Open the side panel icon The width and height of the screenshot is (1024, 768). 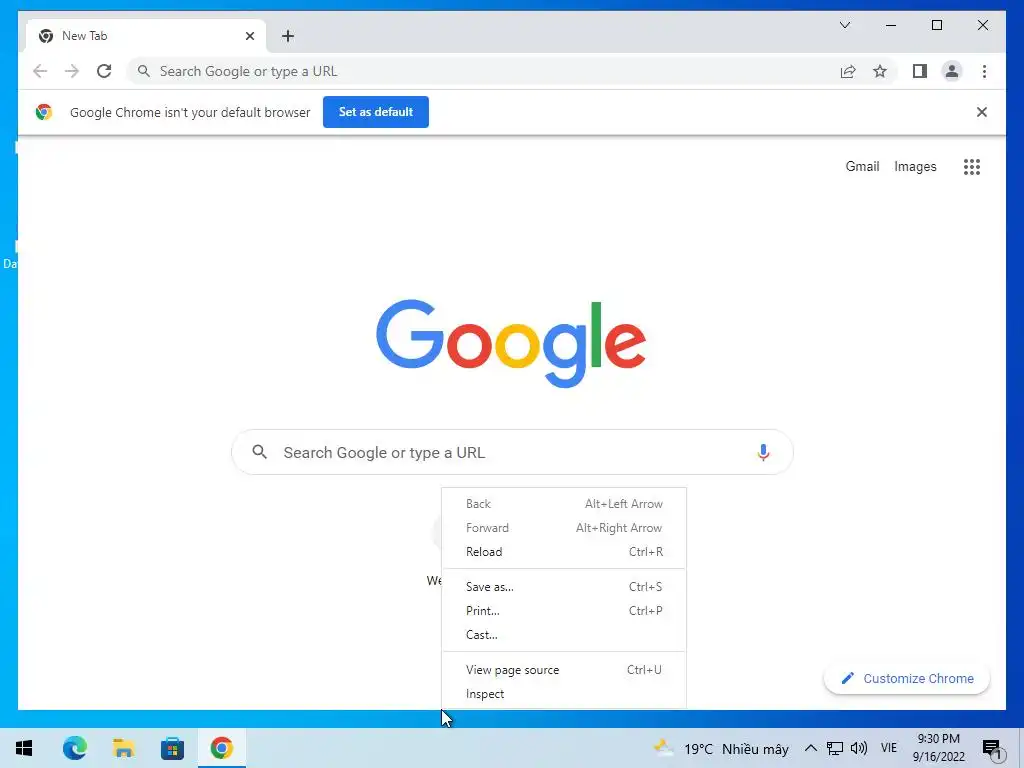click(x=920, y=71)
